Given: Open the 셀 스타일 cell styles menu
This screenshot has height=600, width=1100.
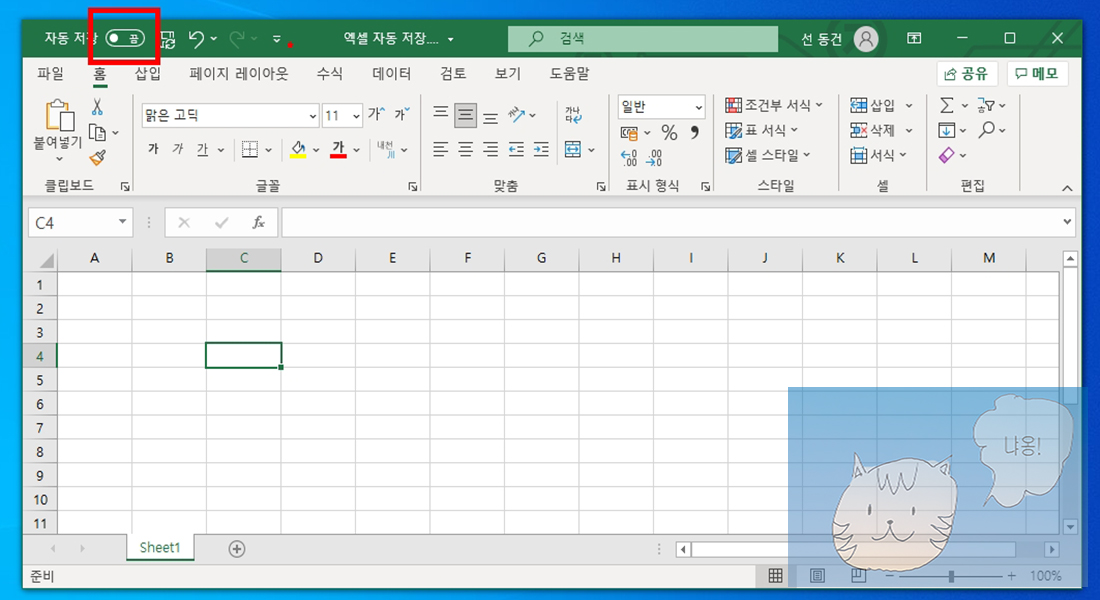Looking at the screenshot, I should click(768, 156).
